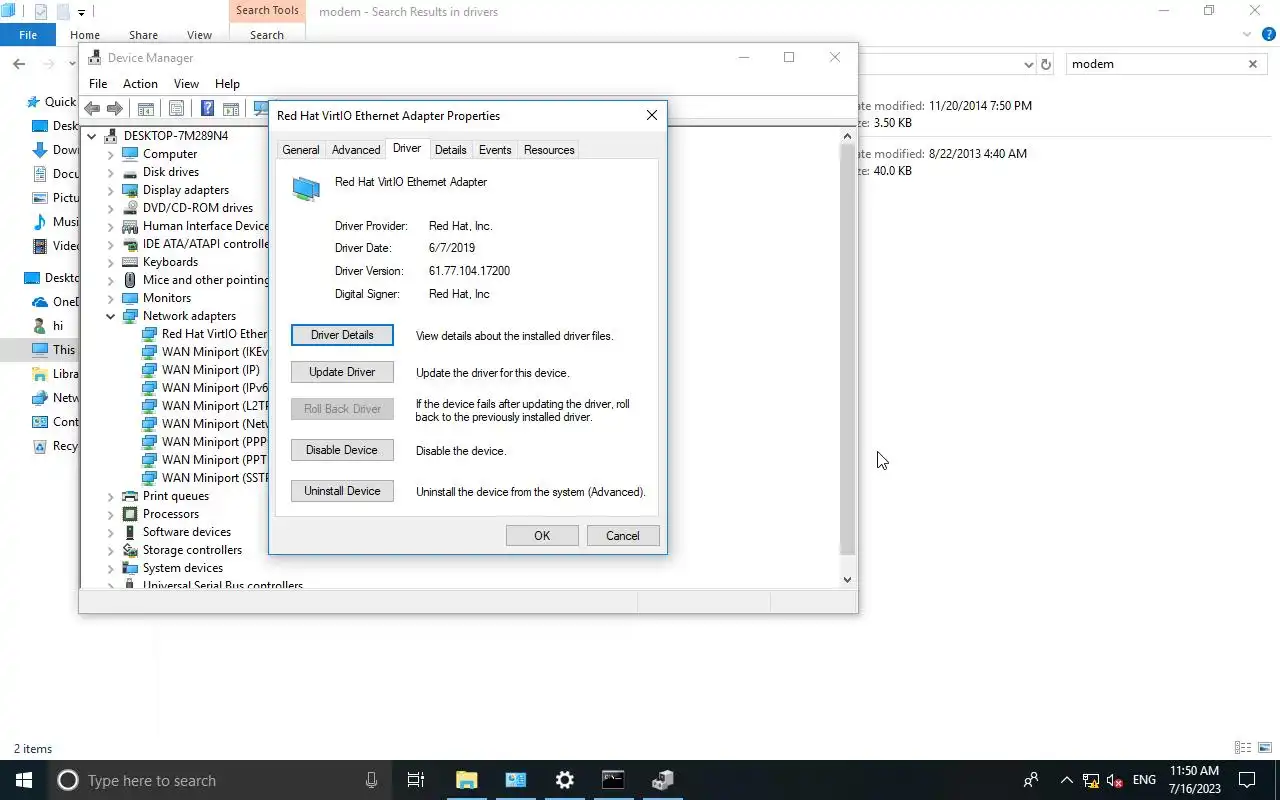
Task: Open the blue File tab in Explorer
Action: pos(28,35)
